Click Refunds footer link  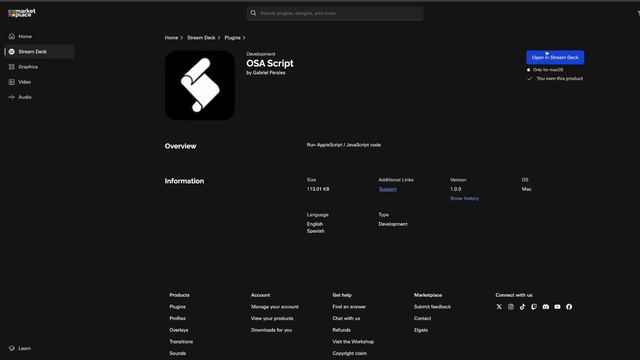pos(342,330)
